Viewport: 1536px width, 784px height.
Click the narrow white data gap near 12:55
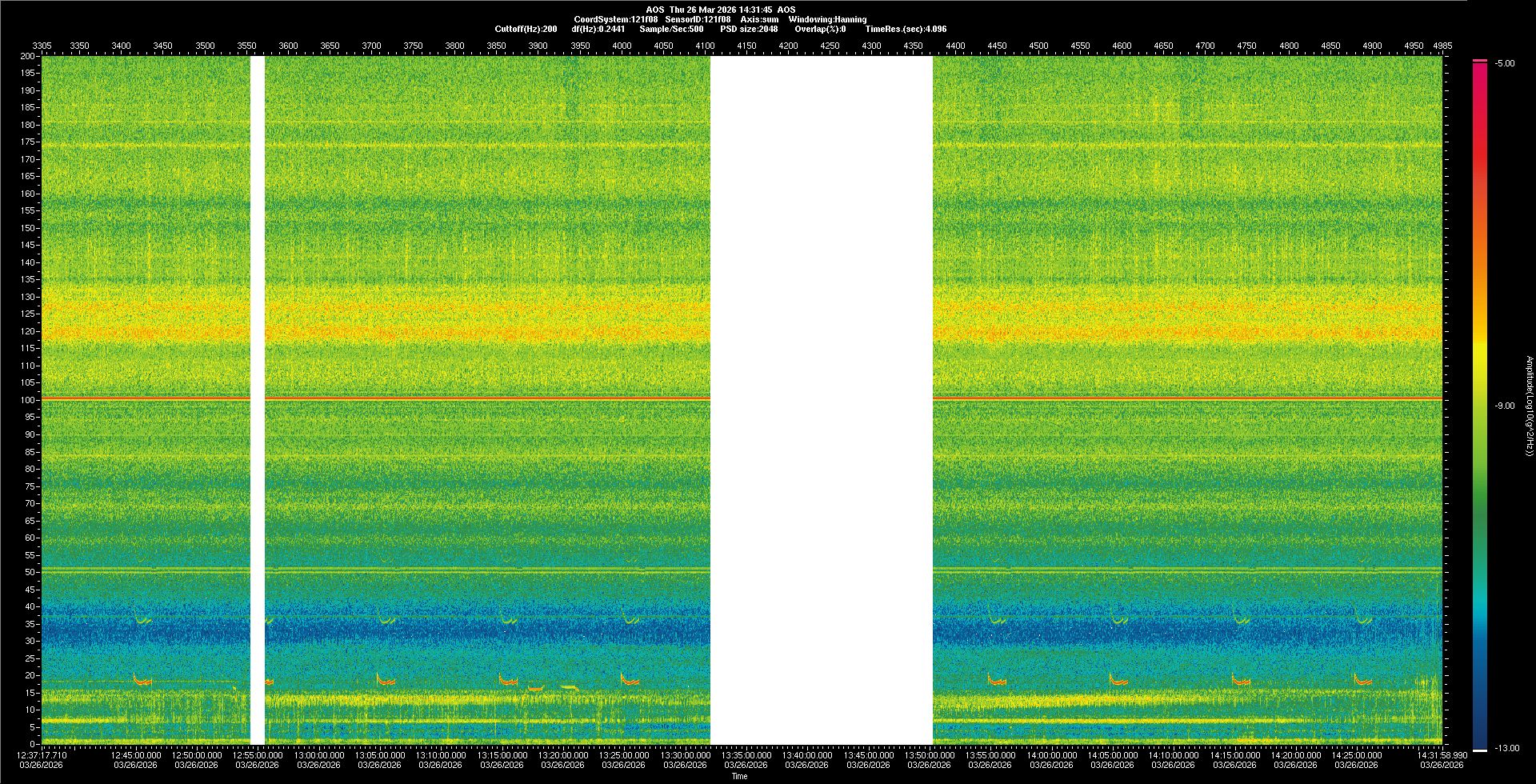(x=258, y=400)
